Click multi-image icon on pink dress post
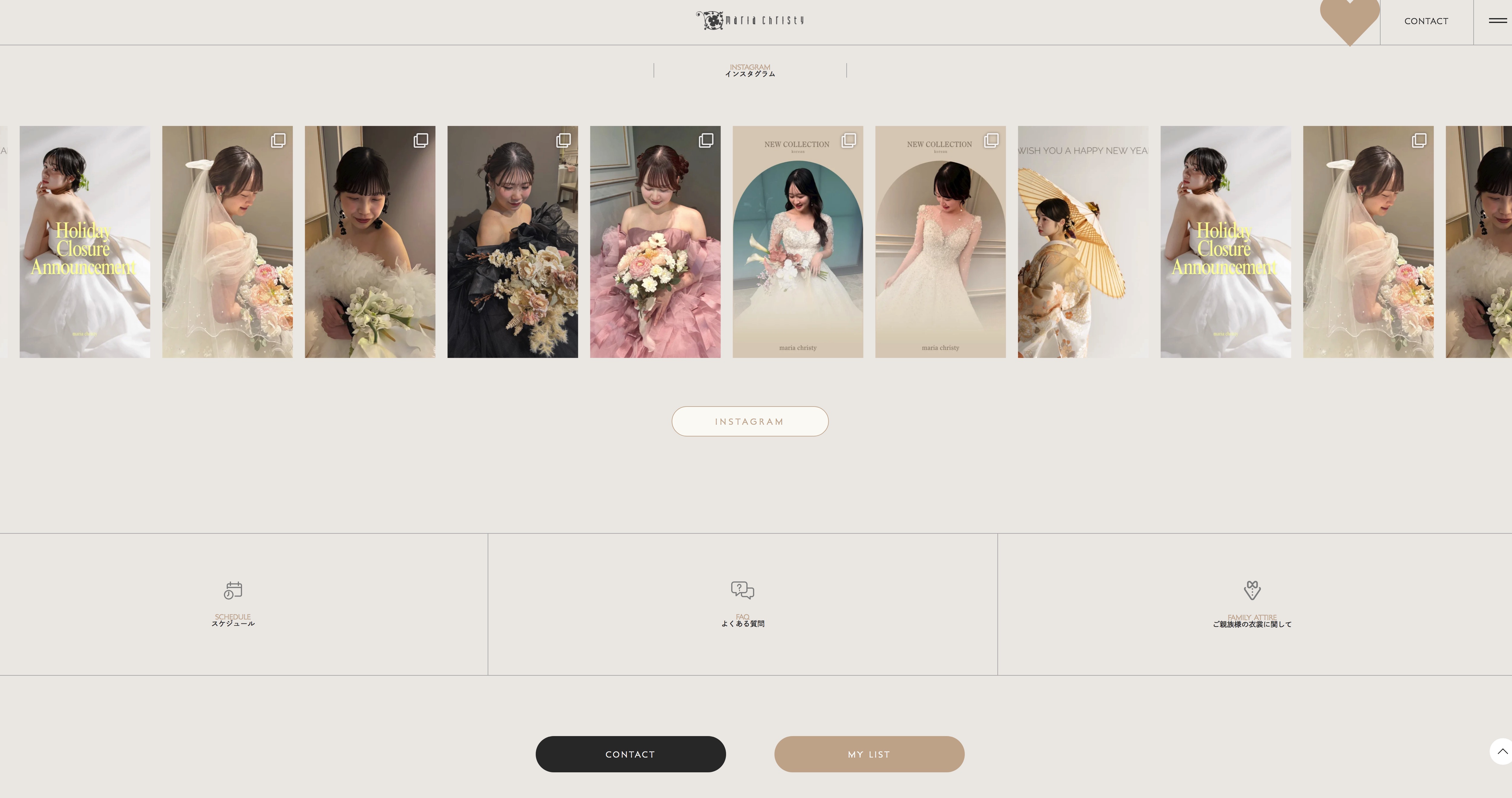Viewport: 1512px width, 798px height. [706, 140]
